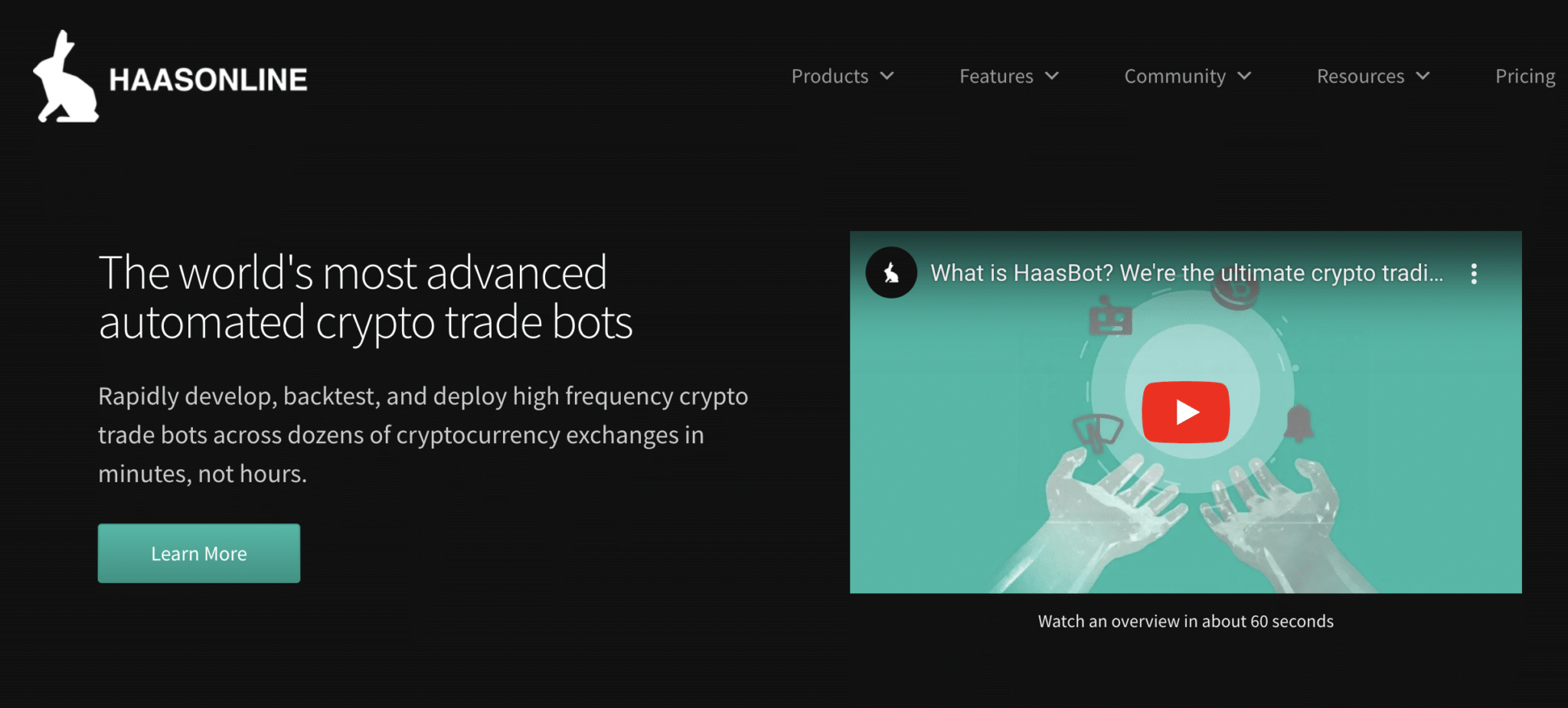Open the video title 'What is HaasBot?'
Image resolution: width=1568 pixels, height=708 pixels.
[x=1187, y=273]
